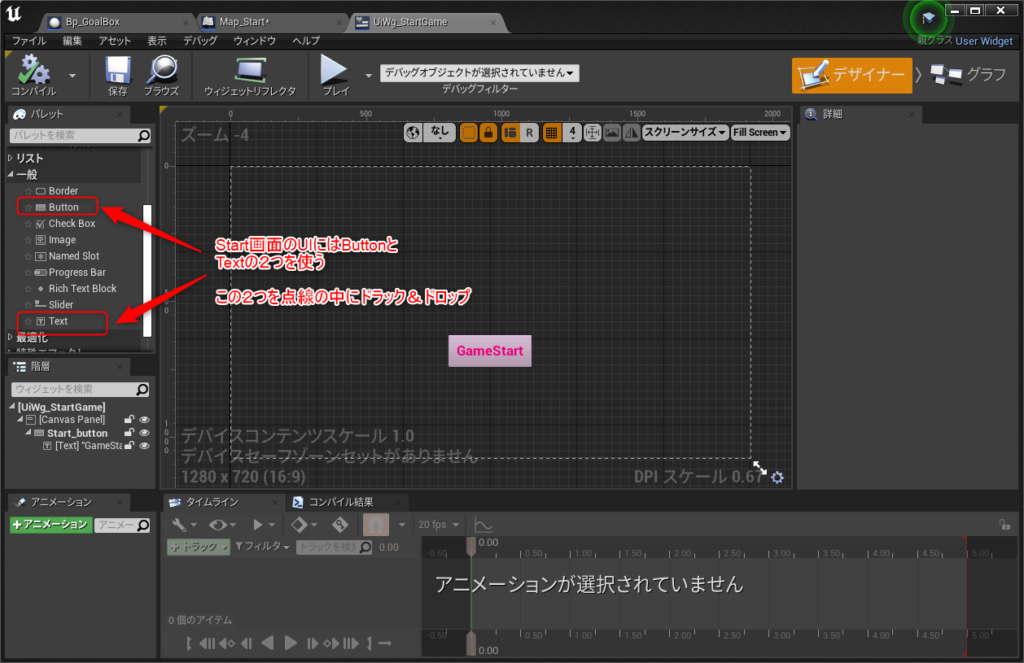
Task: Open Browse (ブラウズ) magnifier icon
Action: pyautogui.click(x=161, y=71)
